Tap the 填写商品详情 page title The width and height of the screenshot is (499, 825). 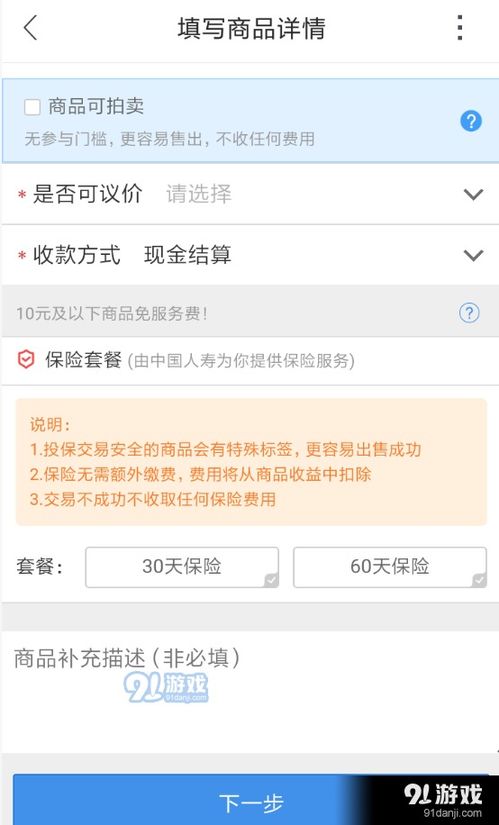click(251, 28)
